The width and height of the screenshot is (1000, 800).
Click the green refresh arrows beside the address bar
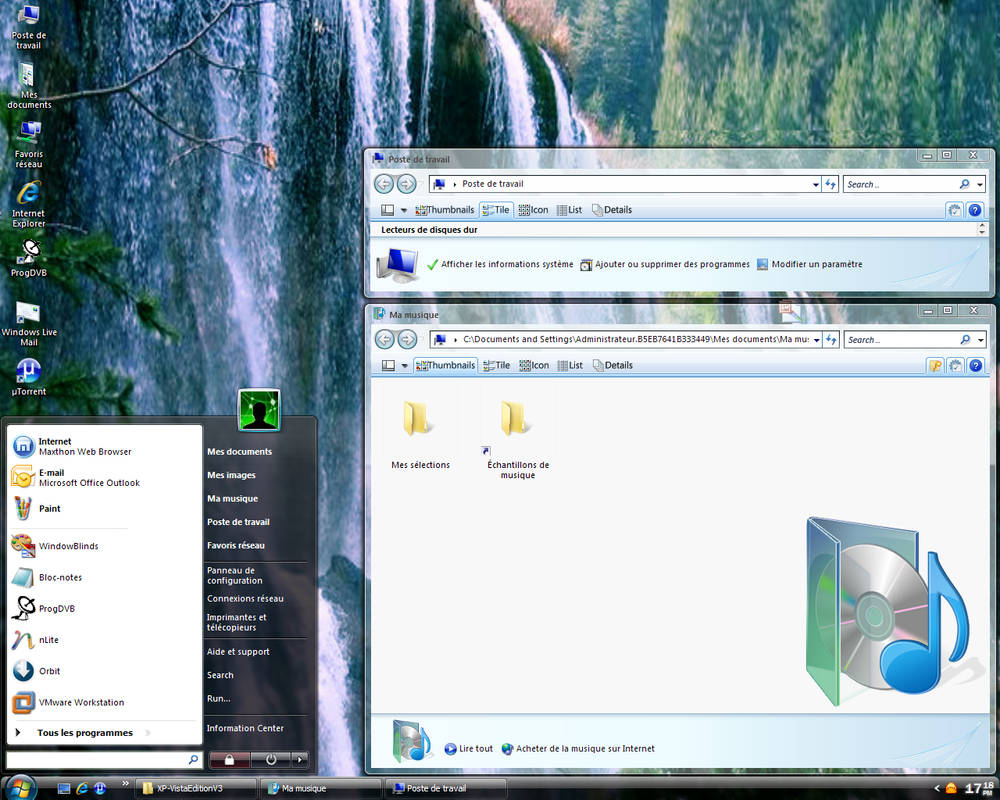(831, 339)
